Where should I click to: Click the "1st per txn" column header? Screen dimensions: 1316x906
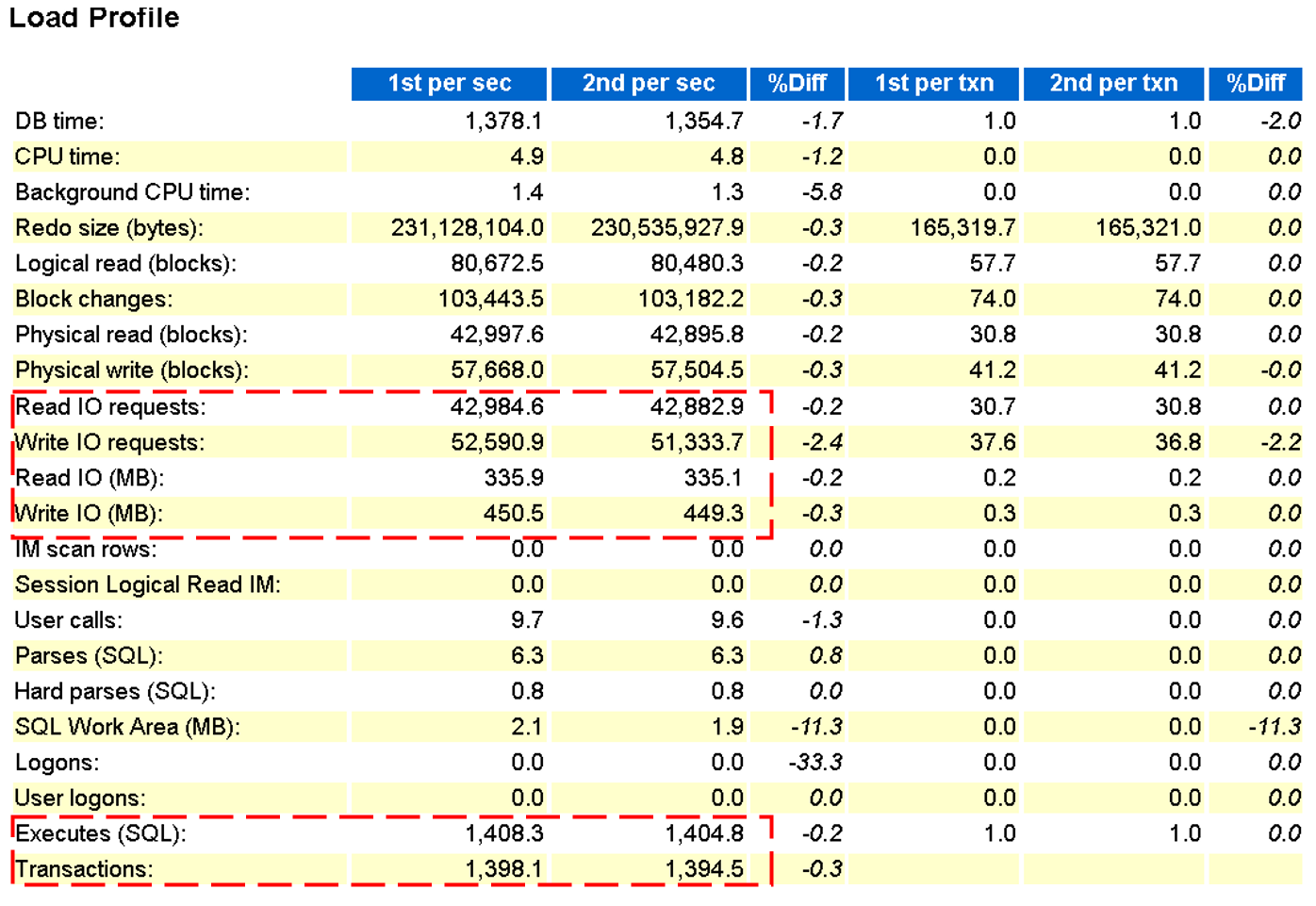[934, 83]
